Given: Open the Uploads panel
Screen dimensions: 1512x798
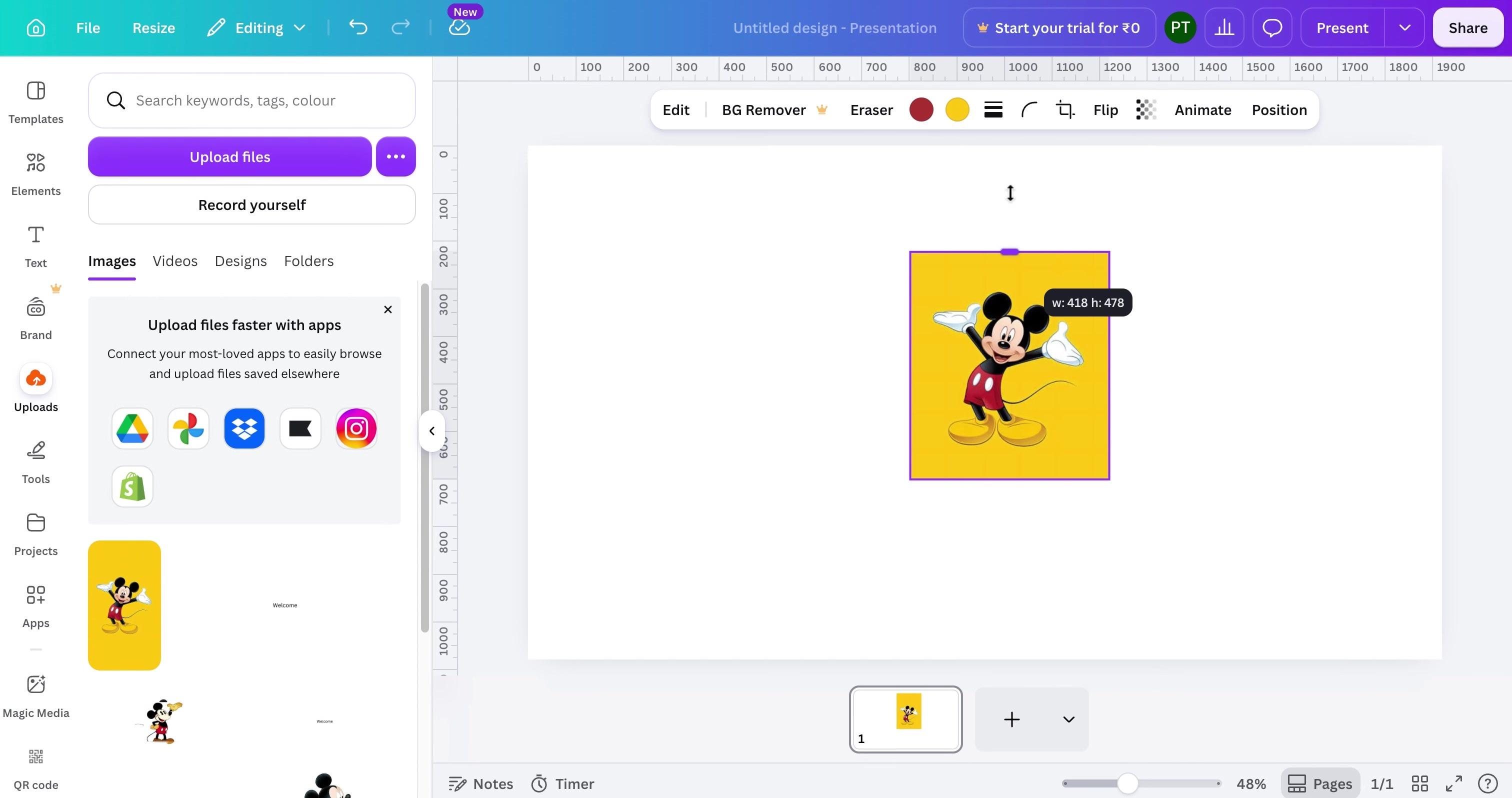Looking at the screenshot, I should 36,388.
